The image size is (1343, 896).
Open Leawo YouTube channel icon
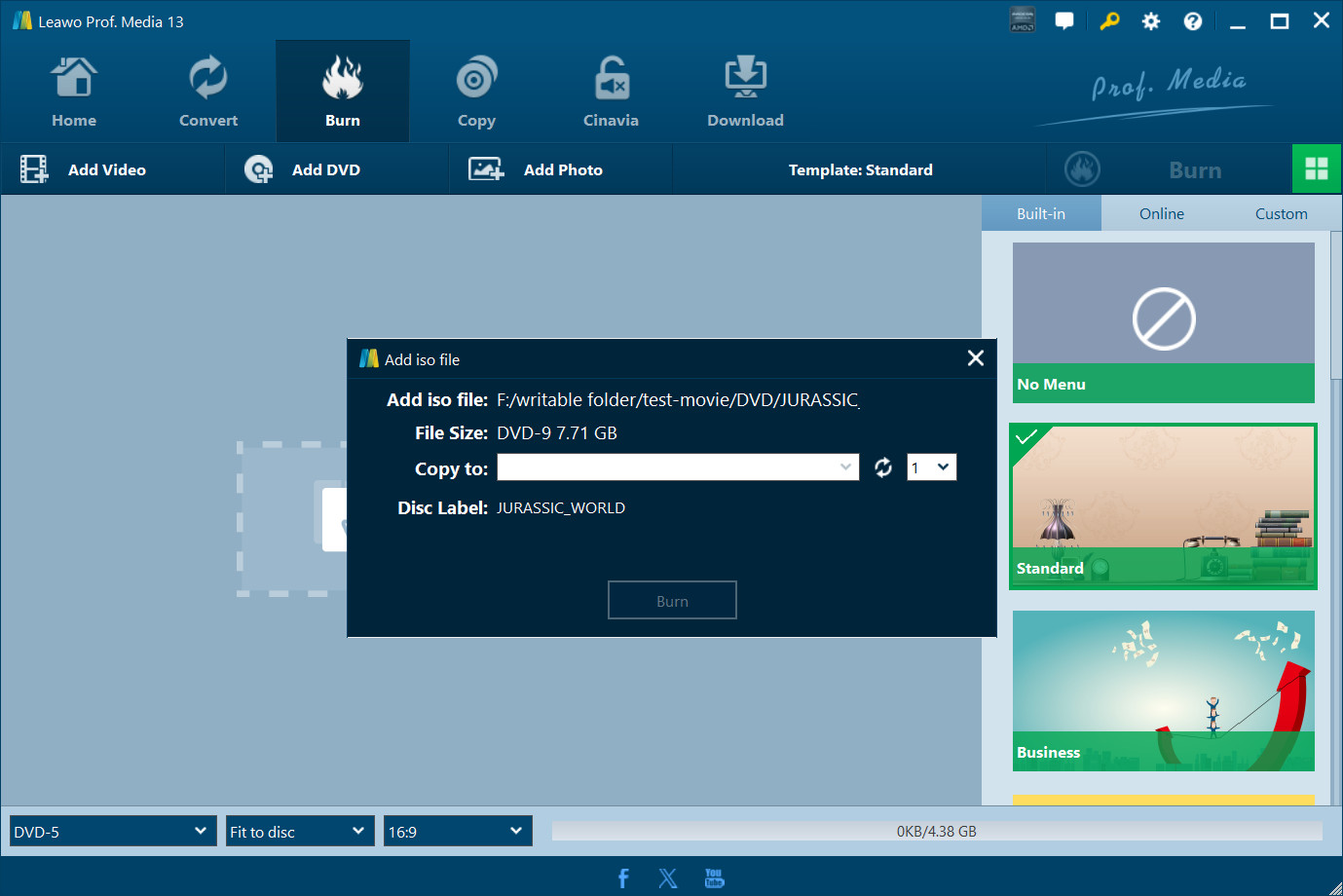(714, 877)
